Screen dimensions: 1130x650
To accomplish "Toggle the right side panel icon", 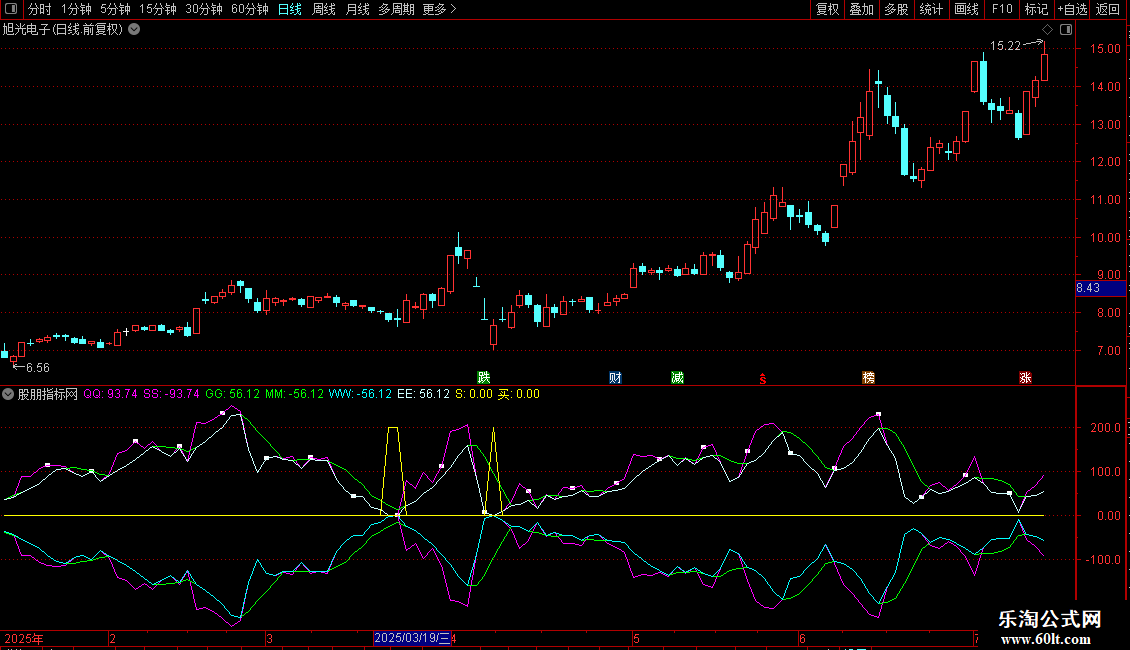I will click(x=1066, y=29).
